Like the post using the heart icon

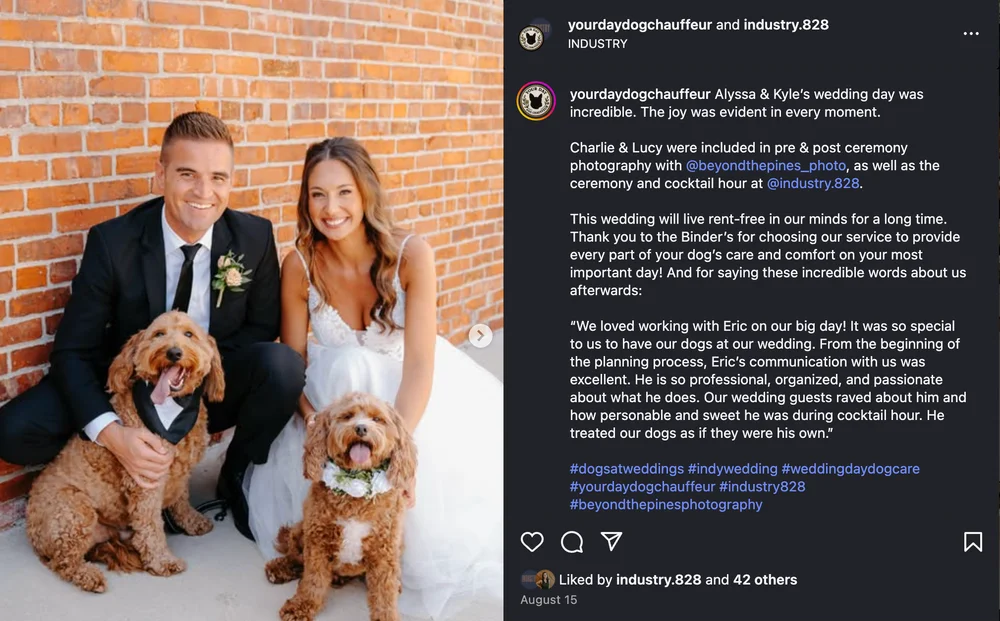tap(532, 541)
